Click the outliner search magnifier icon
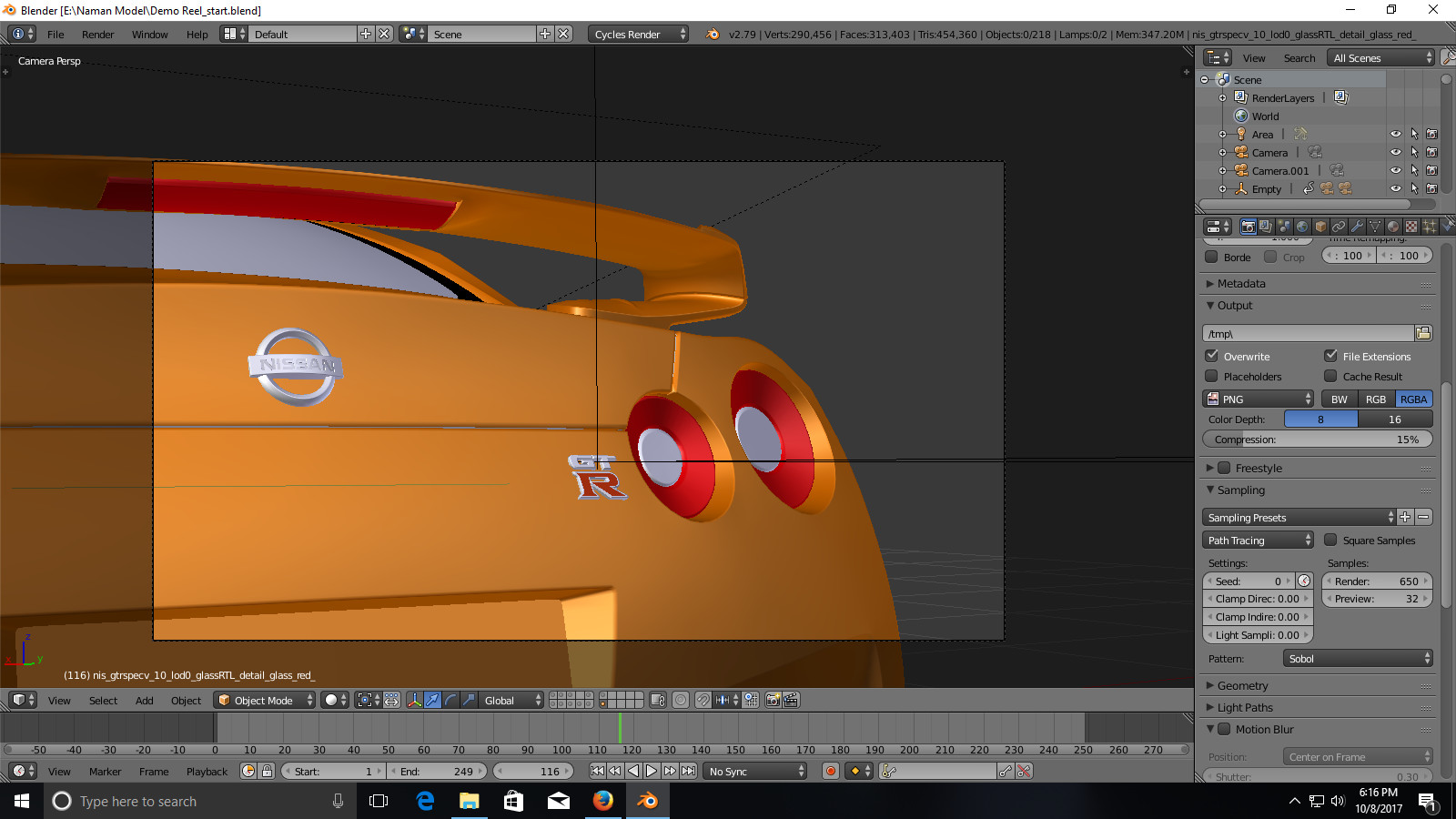1456x819 pixels. [1450, 57]
